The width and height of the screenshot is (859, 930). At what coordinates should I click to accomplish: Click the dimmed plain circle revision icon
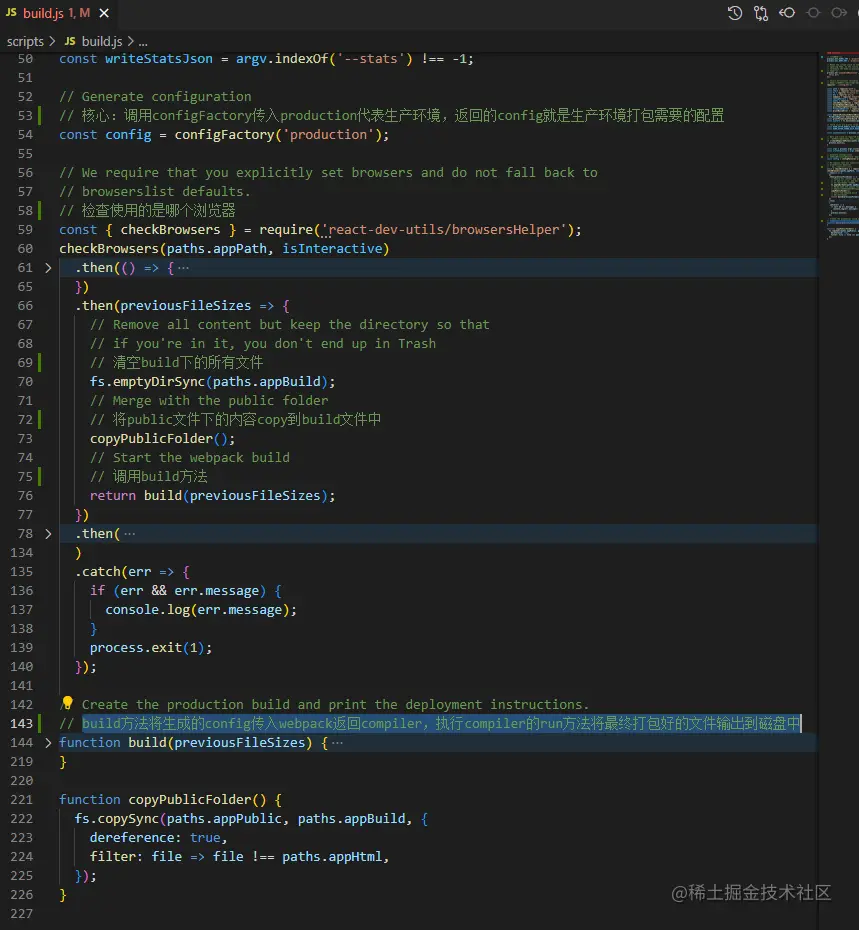813,12
